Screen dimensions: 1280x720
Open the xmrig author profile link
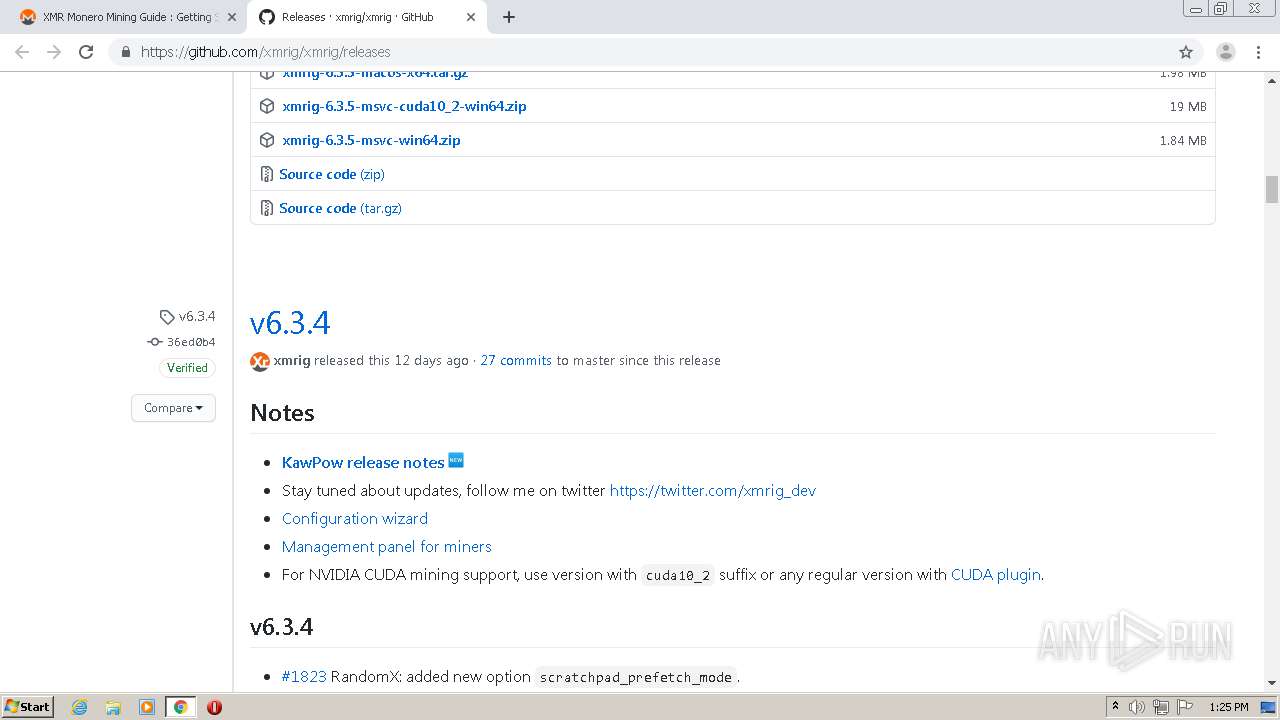coord(292,360)
